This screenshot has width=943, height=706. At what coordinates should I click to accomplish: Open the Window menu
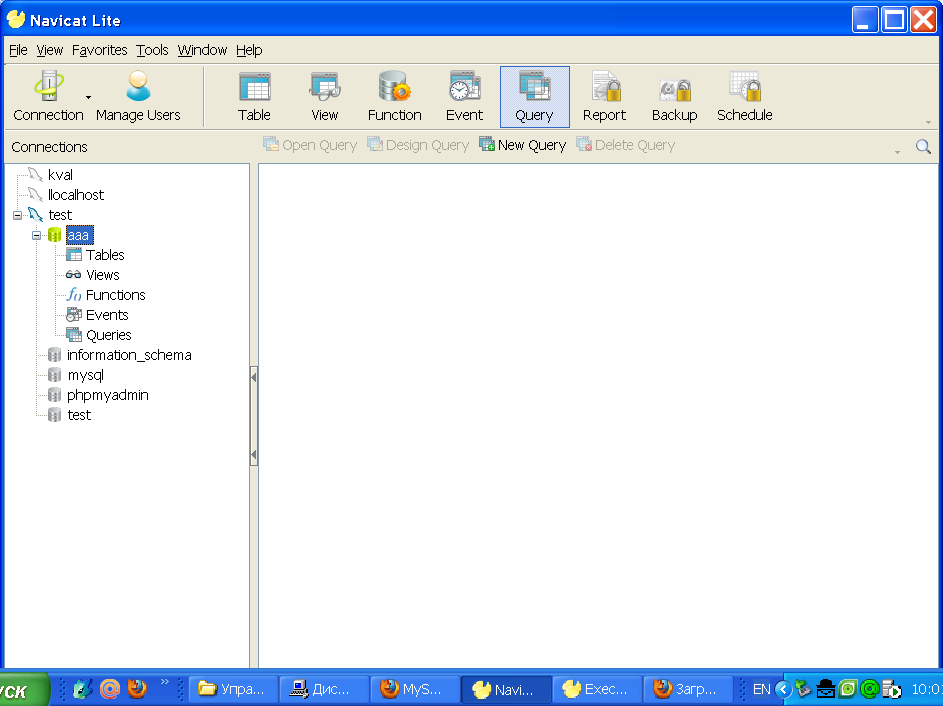pyautogui.click(x=202, y=50)
